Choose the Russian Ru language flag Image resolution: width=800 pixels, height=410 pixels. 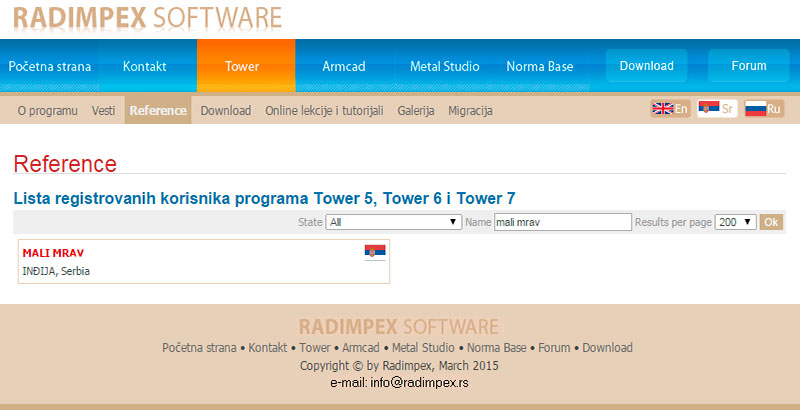(x=764, y=109)
